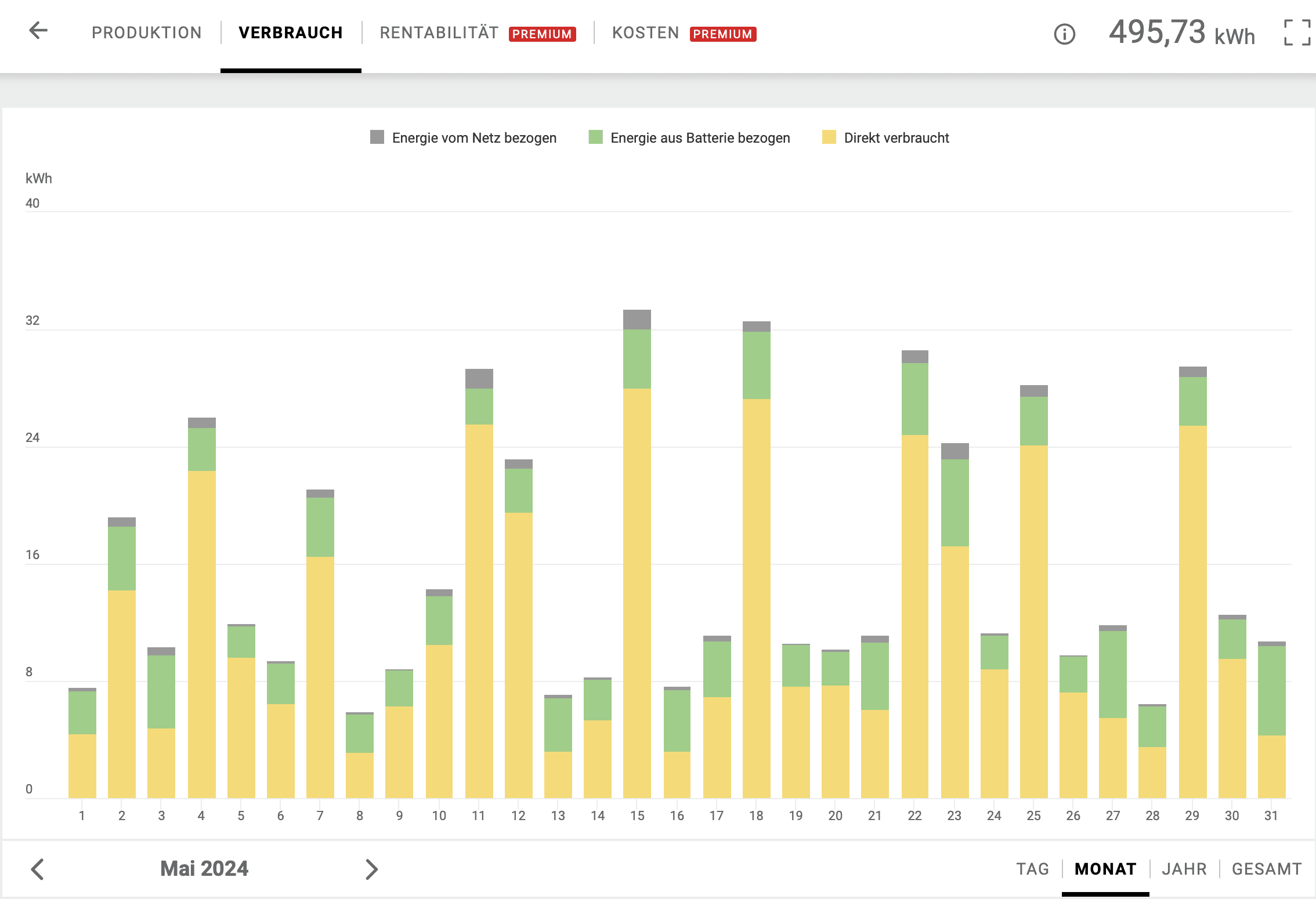This screenshot has width=1316, height=899.
Task: Click the 'Energie aus Batterie bezogen' legend label
Action: [700, 138]
